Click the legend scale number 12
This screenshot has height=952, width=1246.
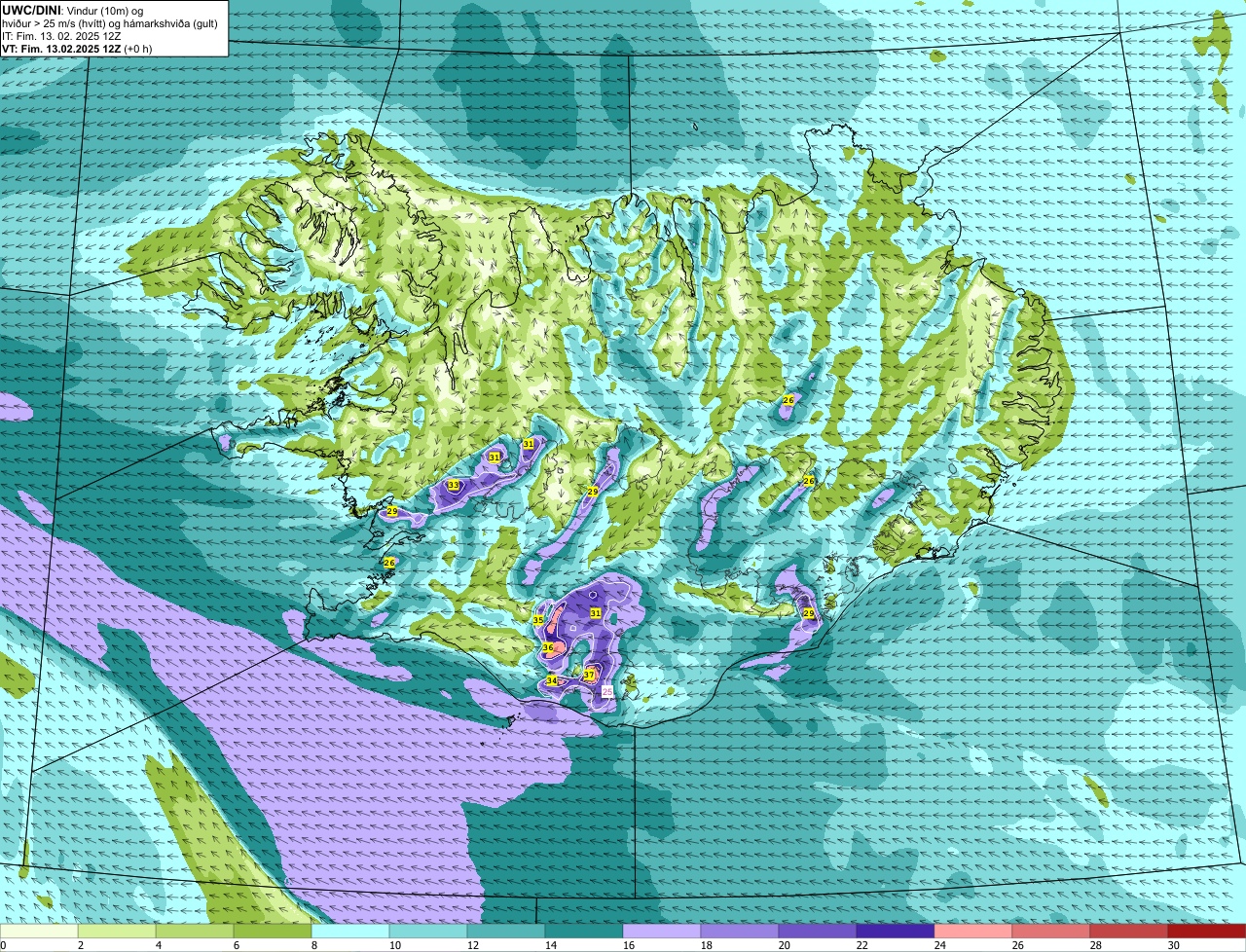(x=471, y=945)
